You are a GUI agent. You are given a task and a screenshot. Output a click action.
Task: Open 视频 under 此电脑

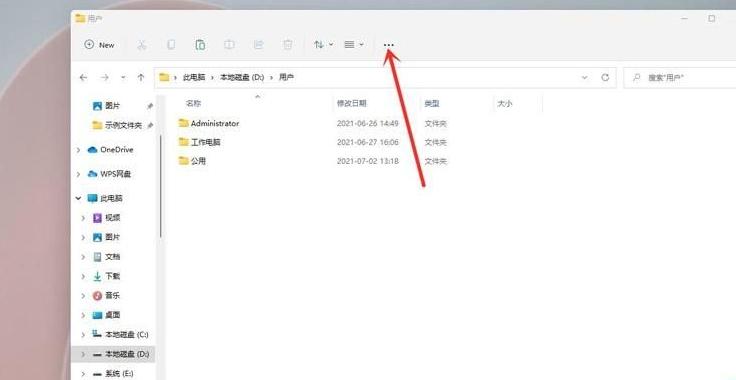pyautogui.click(x=113, y=218)
